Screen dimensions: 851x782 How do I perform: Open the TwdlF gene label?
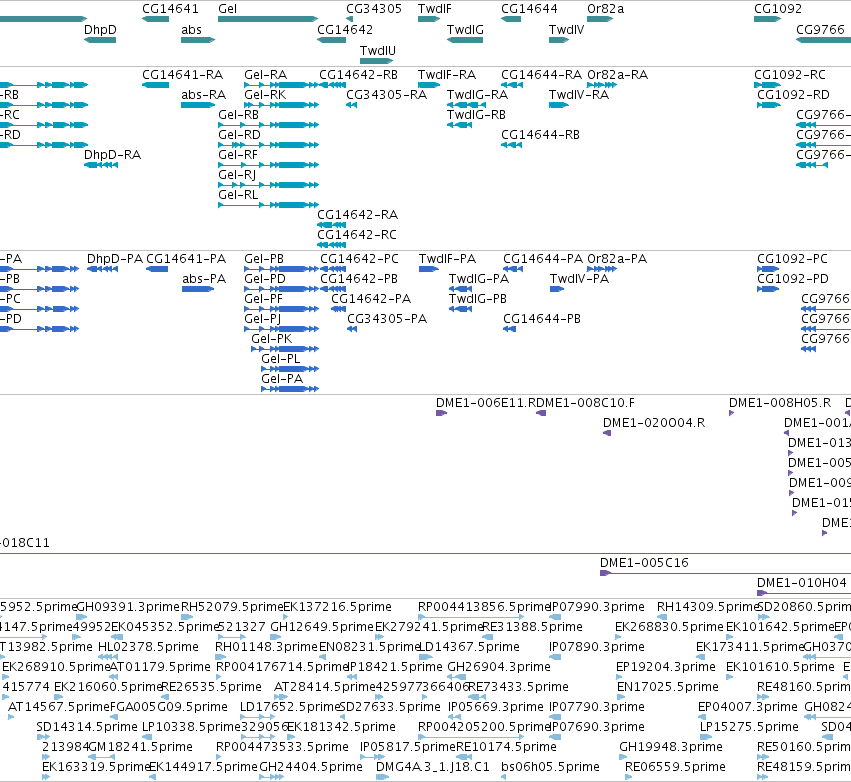tap(435, 9)
